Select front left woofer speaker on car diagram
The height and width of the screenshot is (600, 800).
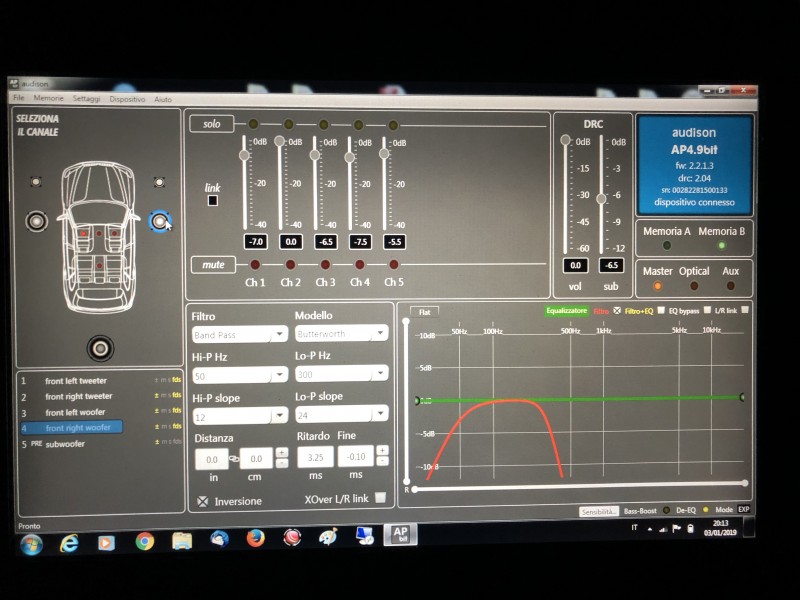click(x=37, y=221)
